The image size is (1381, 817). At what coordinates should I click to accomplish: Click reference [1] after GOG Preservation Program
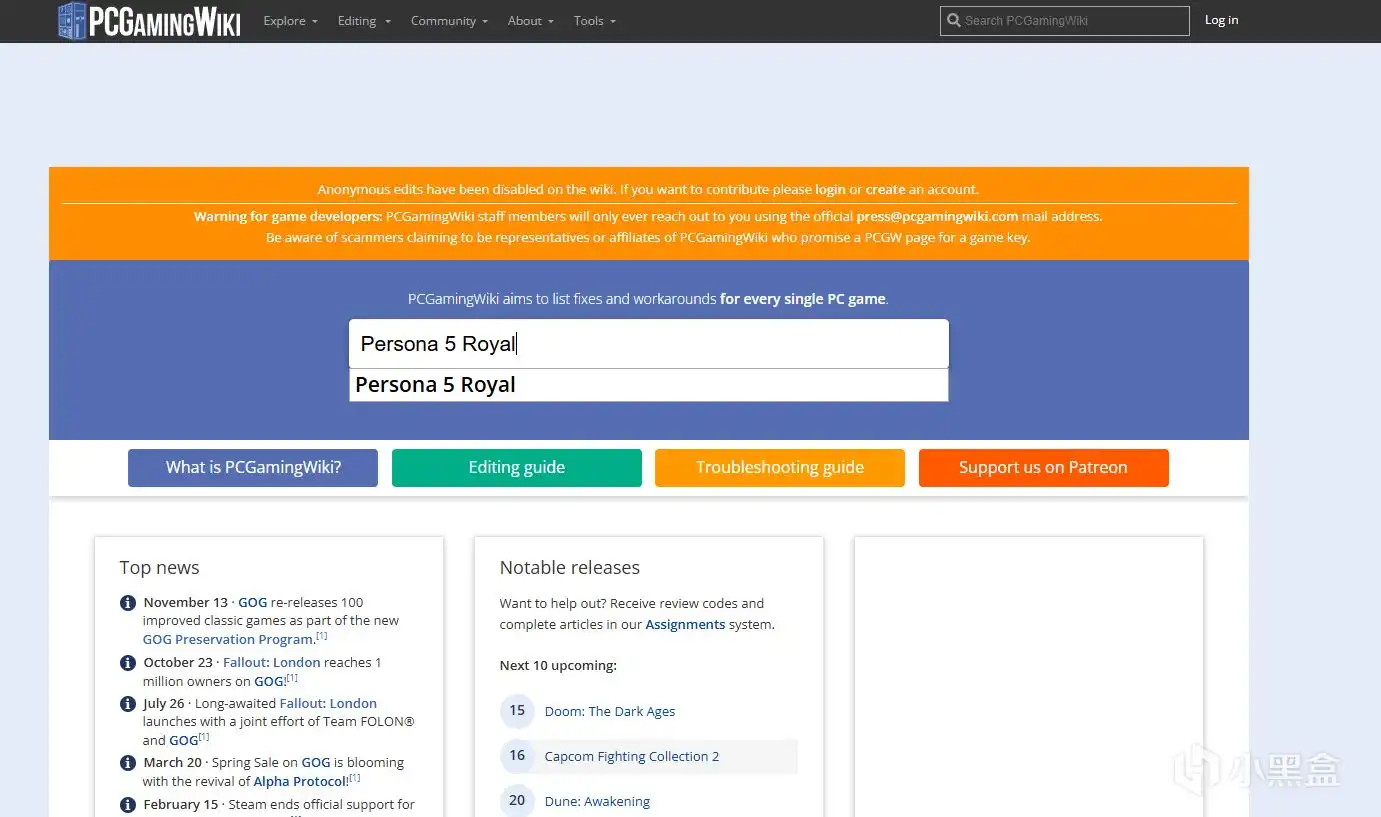pyautogui.click(x=322, y=636)
